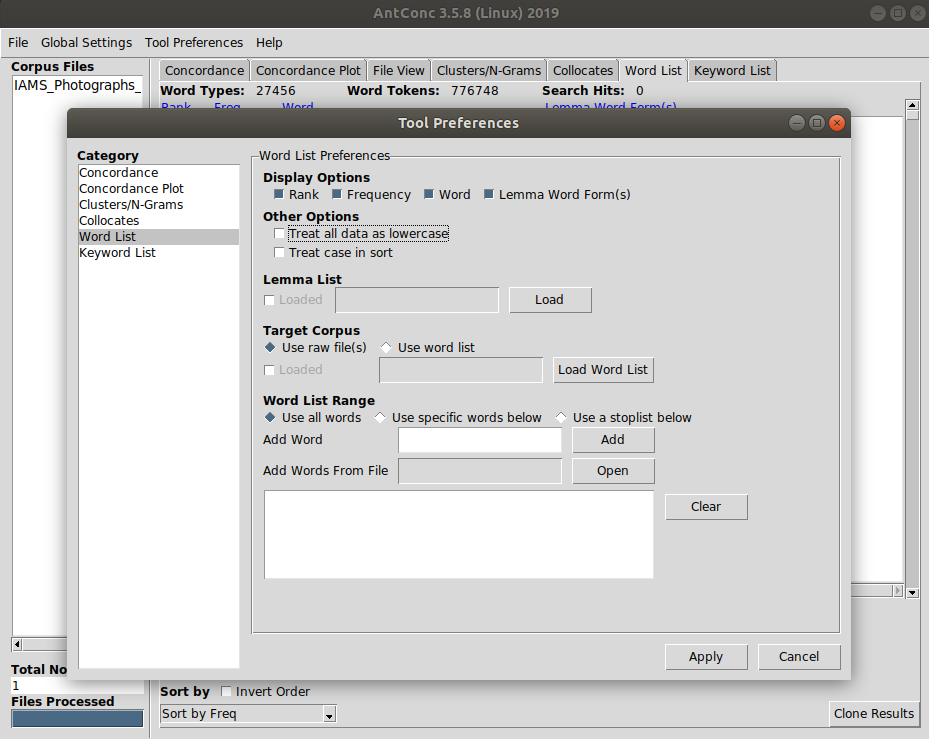This screenshot has width=929, height=739.
Task: Apply the tool preferences
Action: pyautogui.click(x=706, y=657)
